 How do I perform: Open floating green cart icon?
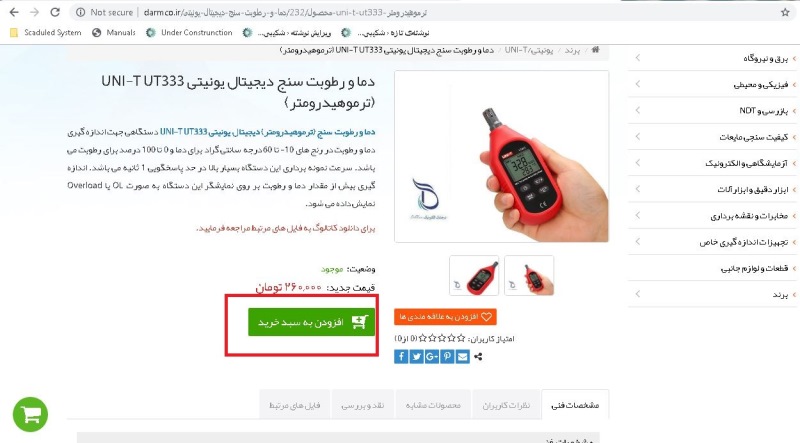pyautogui.click(x=31, y=415)
